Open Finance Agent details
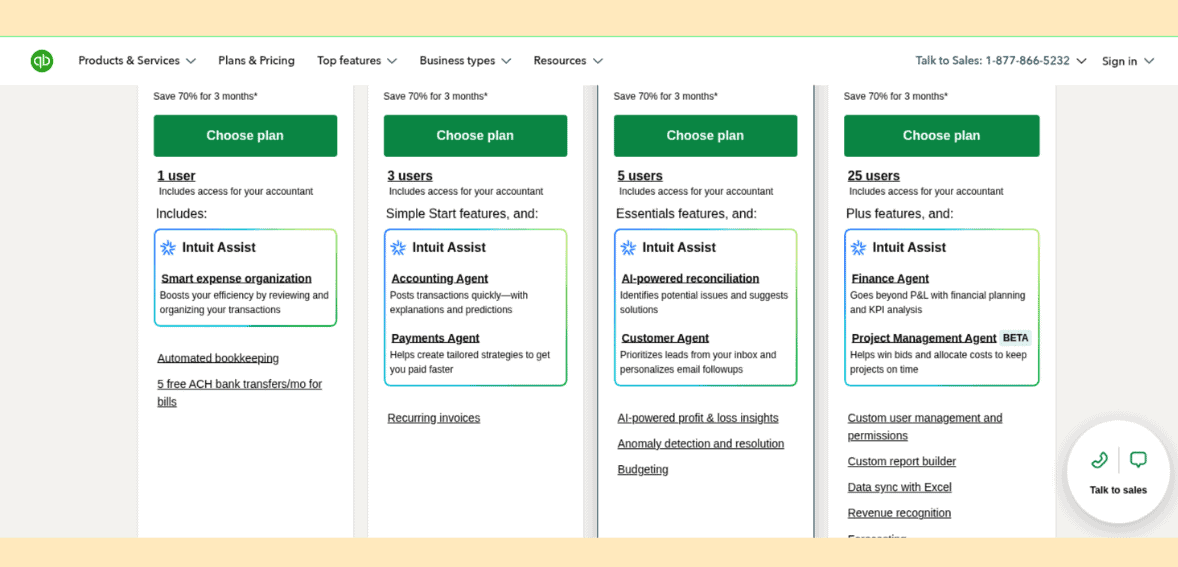Viewport: 1178px width, 567px height. (890, 279)
